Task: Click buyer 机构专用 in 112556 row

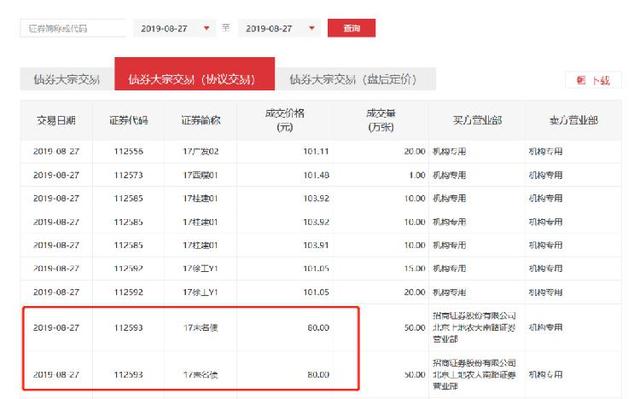Action: [x=449, y=151]
